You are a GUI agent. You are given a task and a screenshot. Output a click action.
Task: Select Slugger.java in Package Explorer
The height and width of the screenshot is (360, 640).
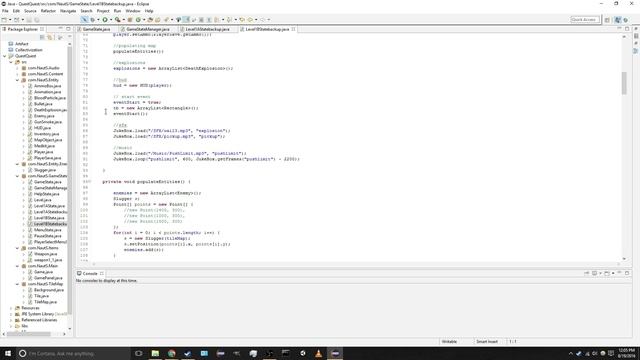click(x=45, y=170)
